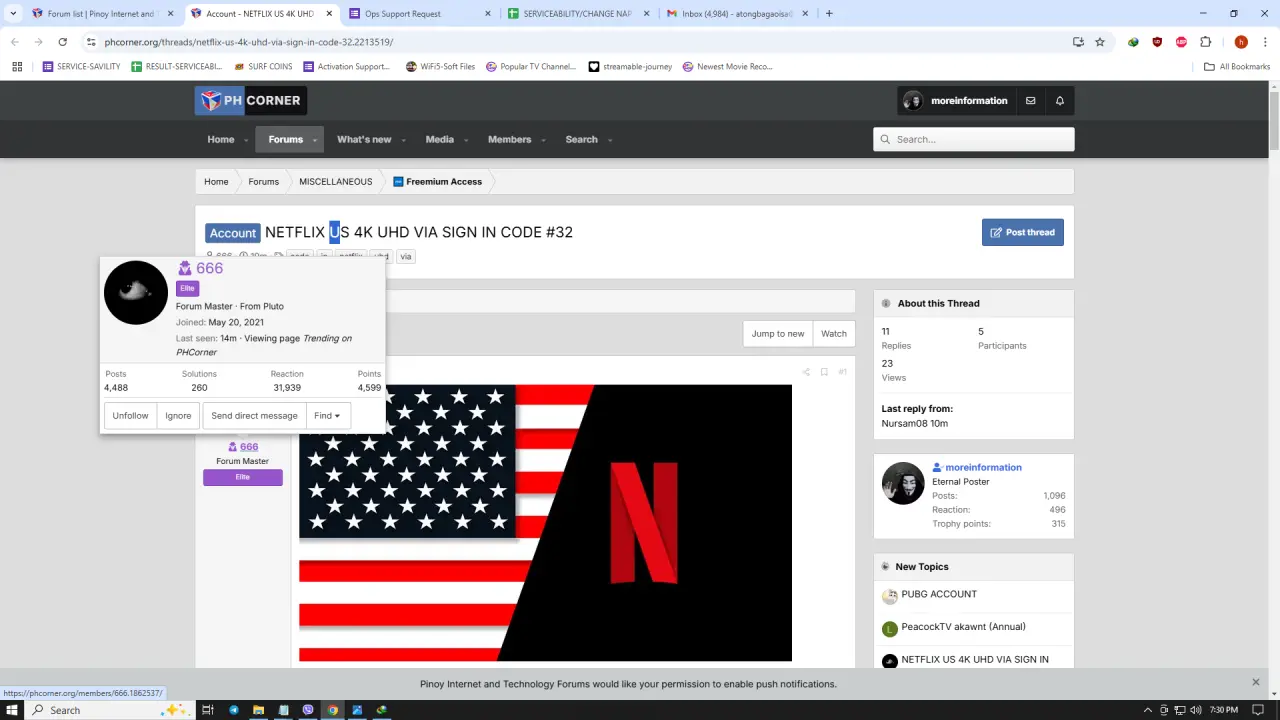Click the PH Corner logo
The image size is (1280, 720).
(251, 100)
